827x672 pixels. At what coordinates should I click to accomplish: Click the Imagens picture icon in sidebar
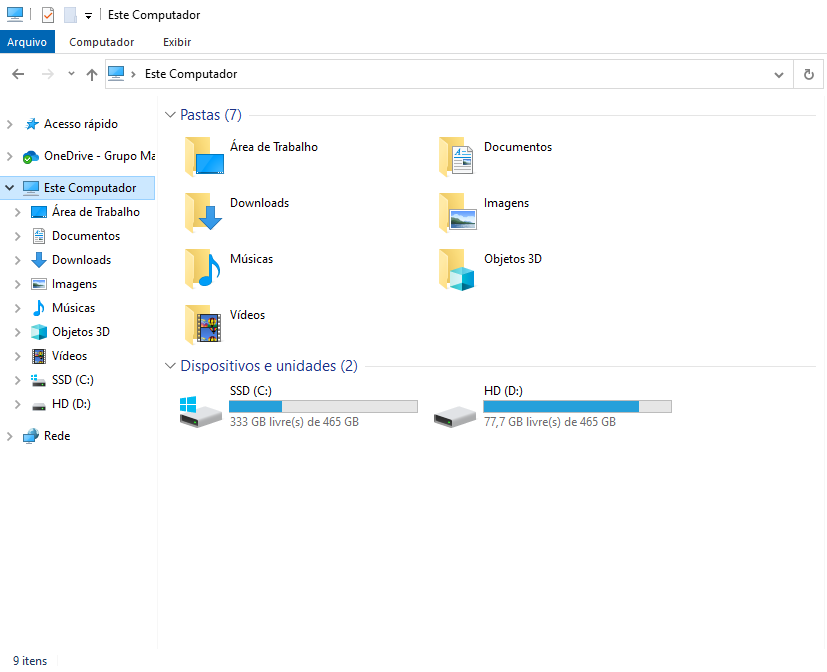point(39,284)
